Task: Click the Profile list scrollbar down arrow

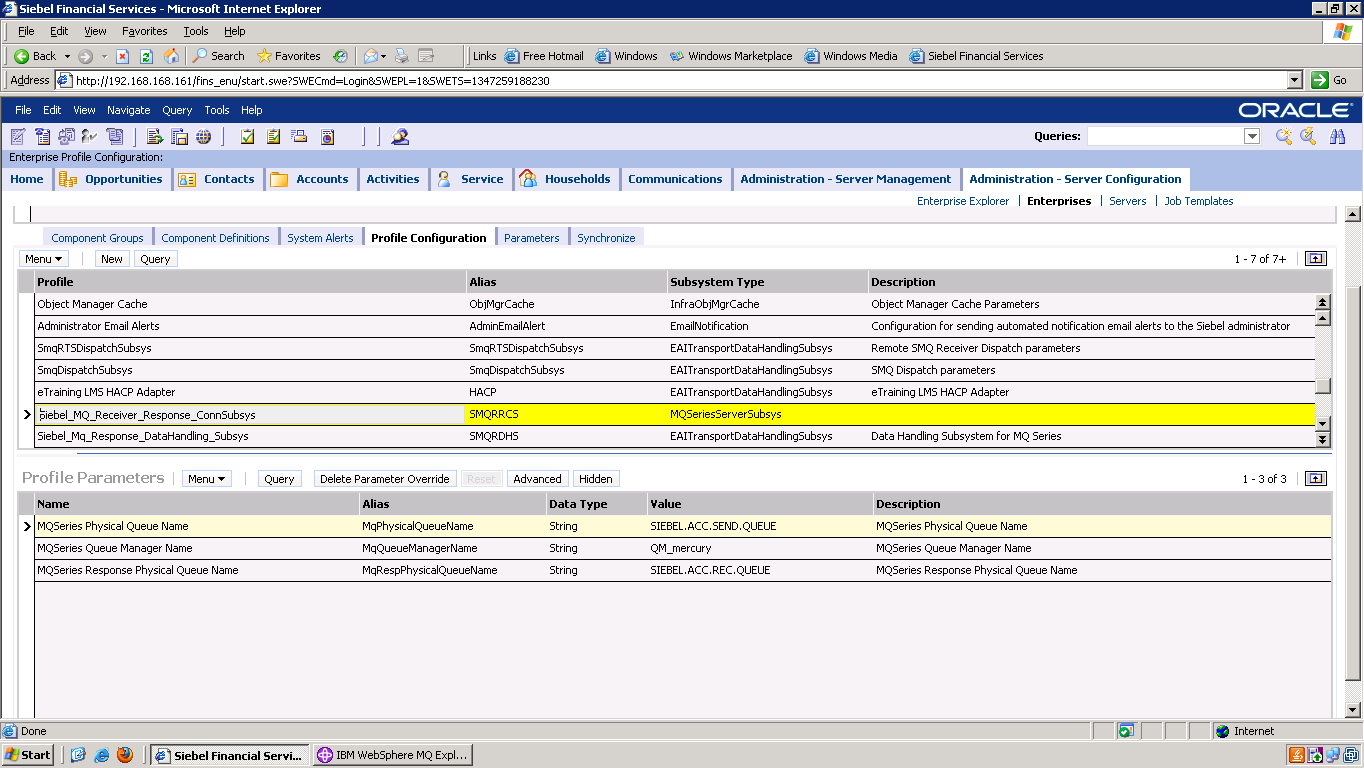Action: [x=1322, y=424]
